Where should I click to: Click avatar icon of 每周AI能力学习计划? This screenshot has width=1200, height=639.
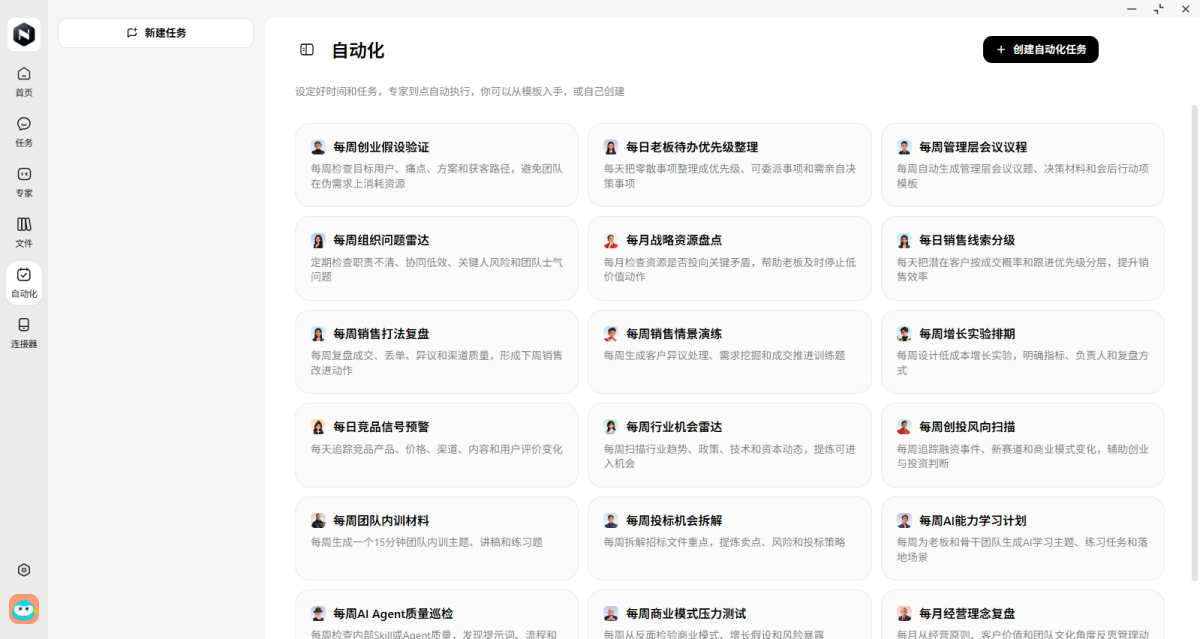coord(904,521)
